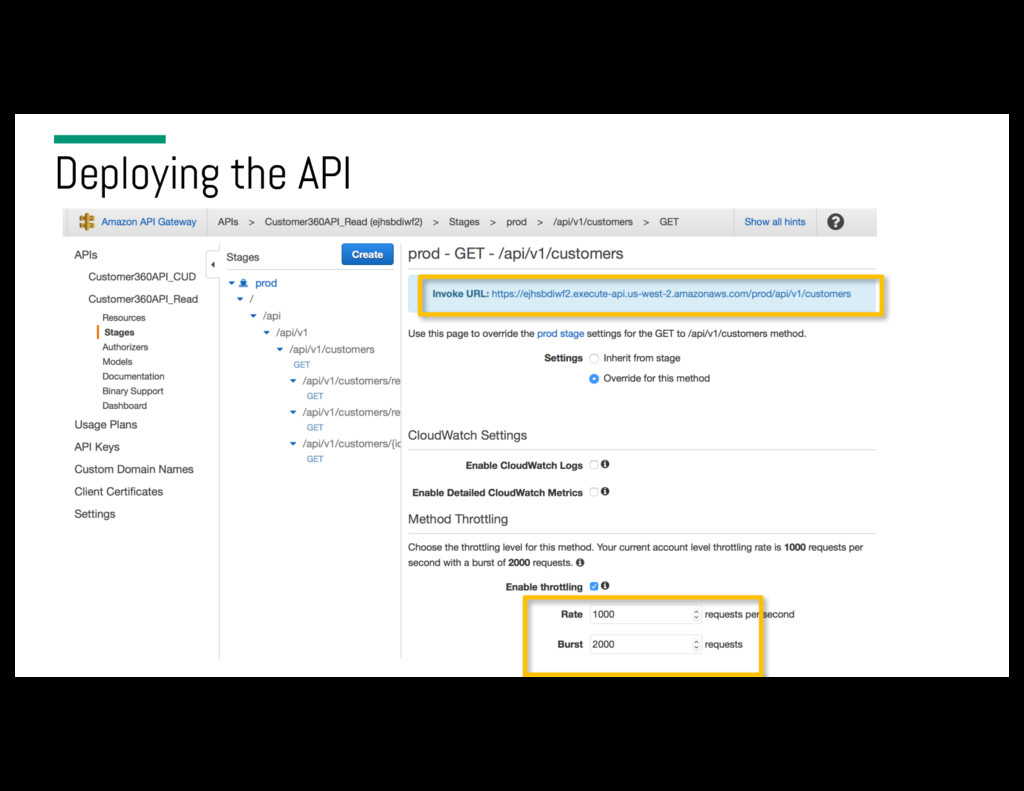1024x791 pixels.
Task: Open Documentation in the API sidebar
Action: click(x=133, y=376)
